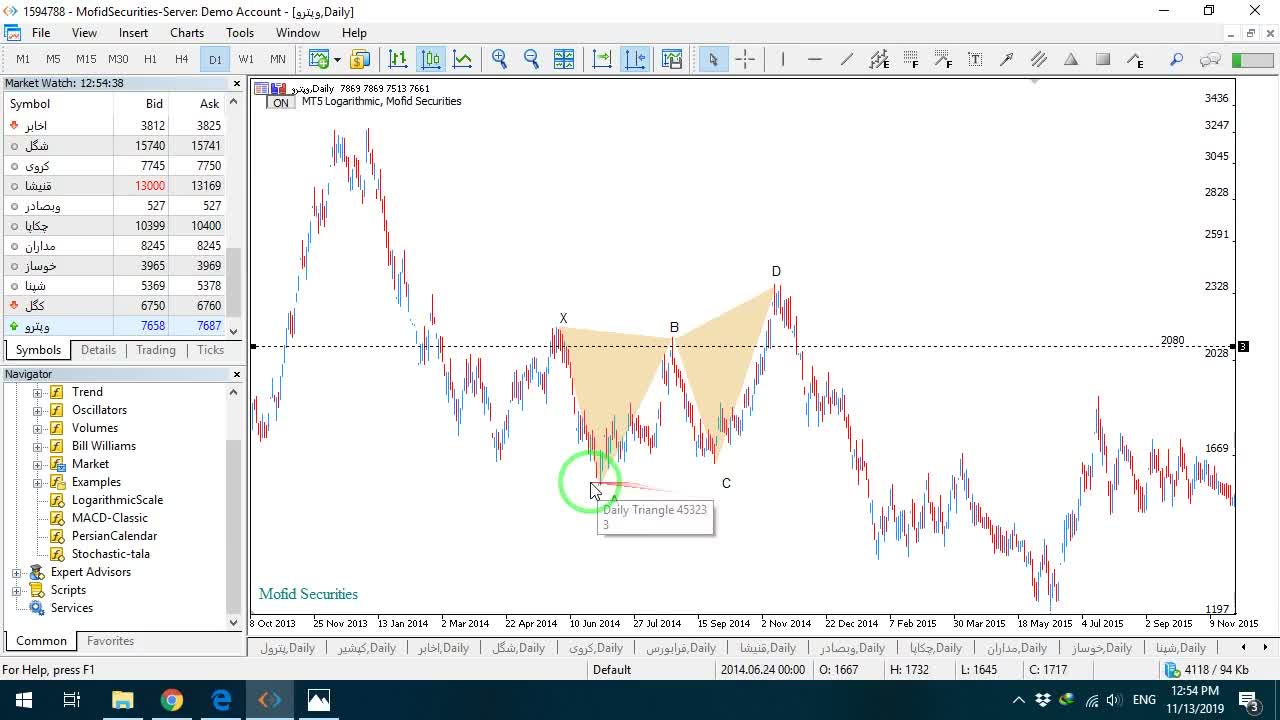Close the Navigator panel

click(x=237, y=374)
